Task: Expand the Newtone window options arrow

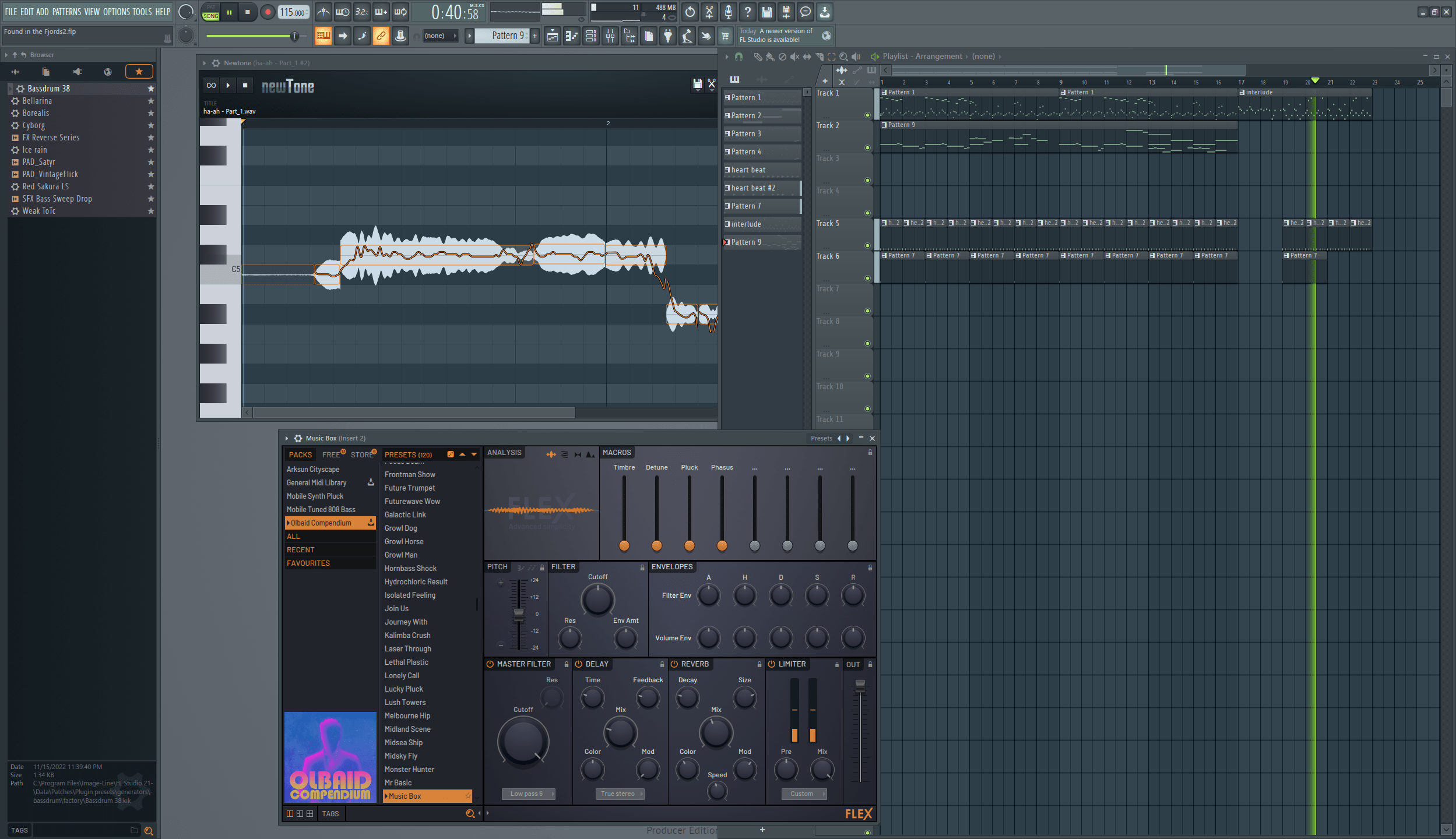Action: (x=205, y=63)
